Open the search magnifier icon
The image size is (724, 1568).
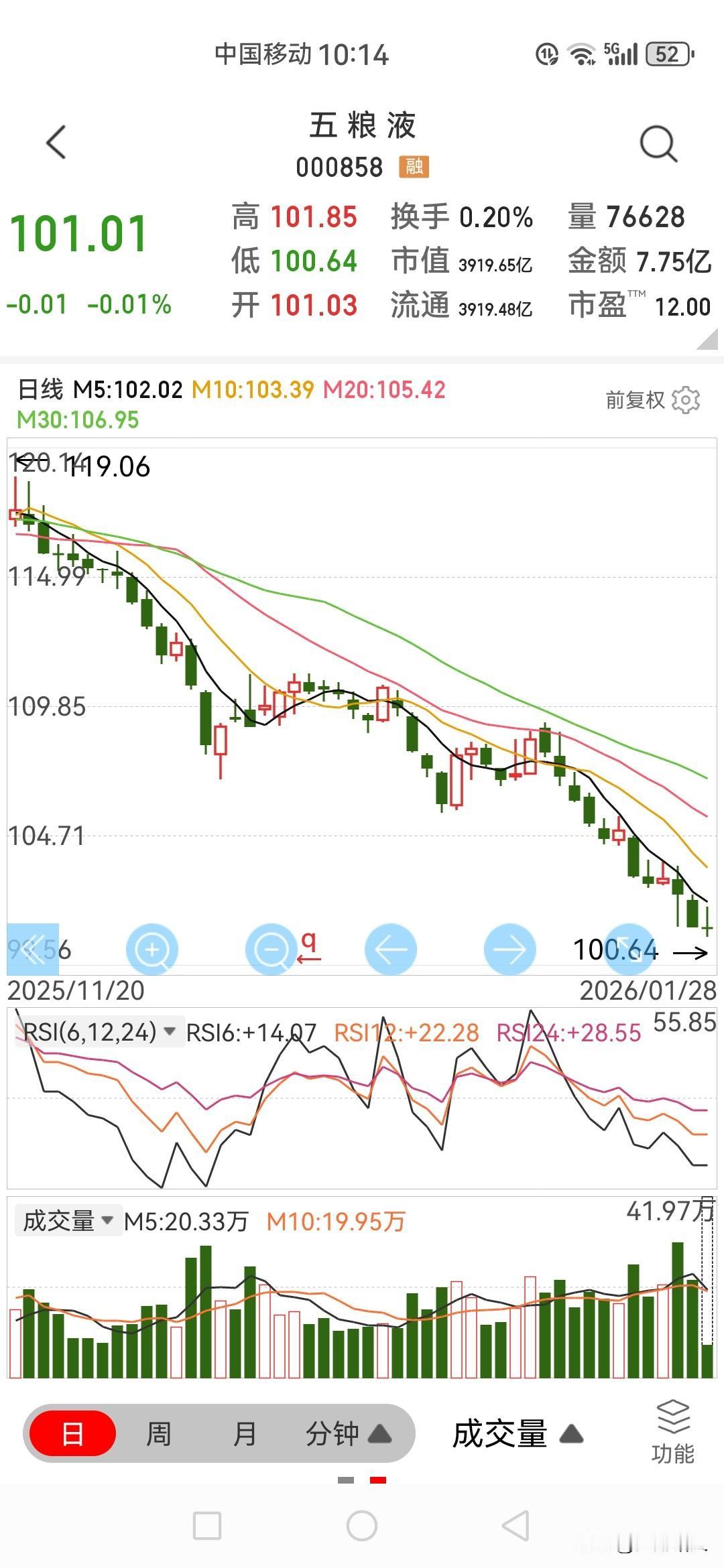pos(658,143)
